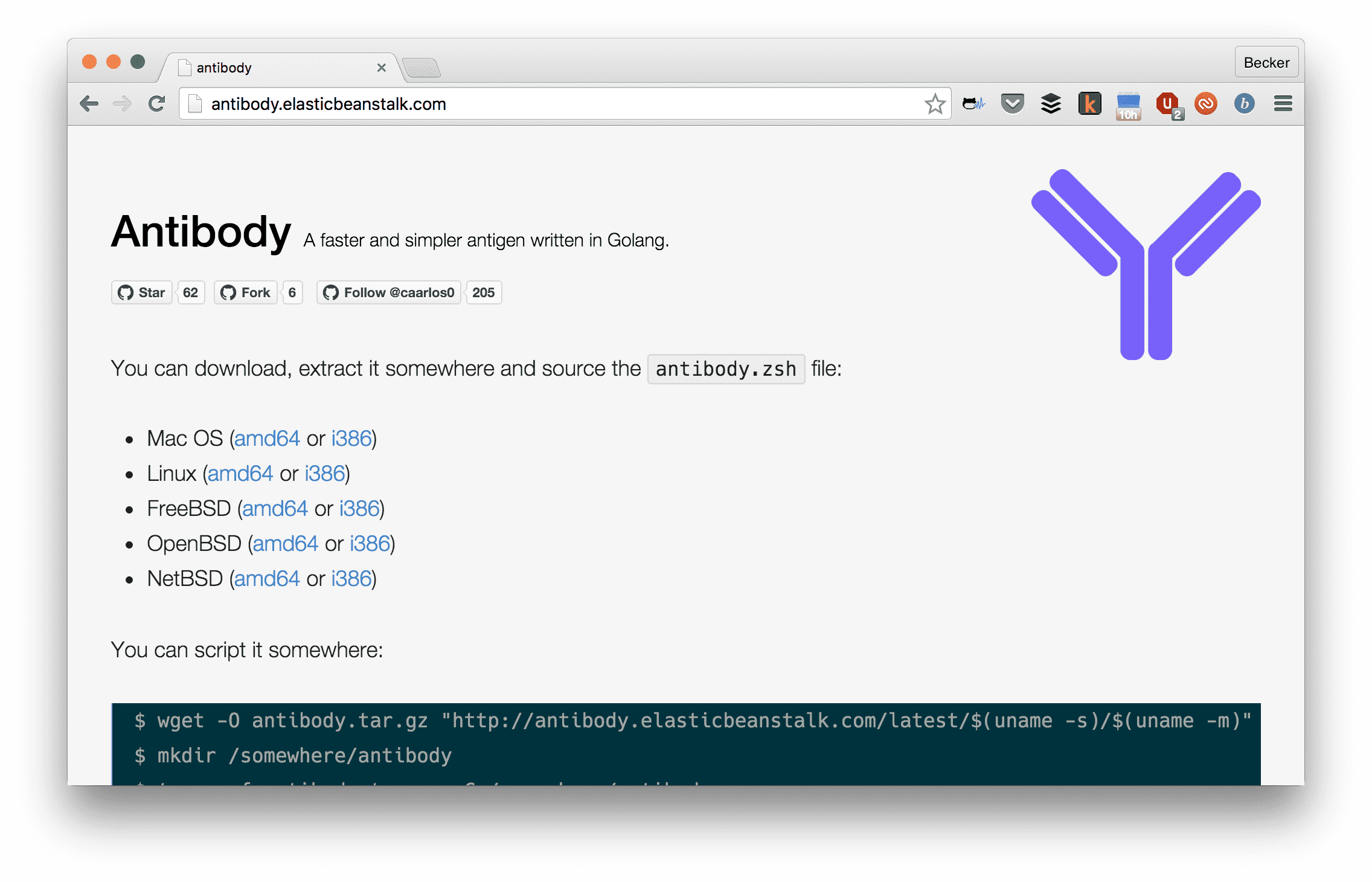Open the Pocket extension icon

point(1012,104)
